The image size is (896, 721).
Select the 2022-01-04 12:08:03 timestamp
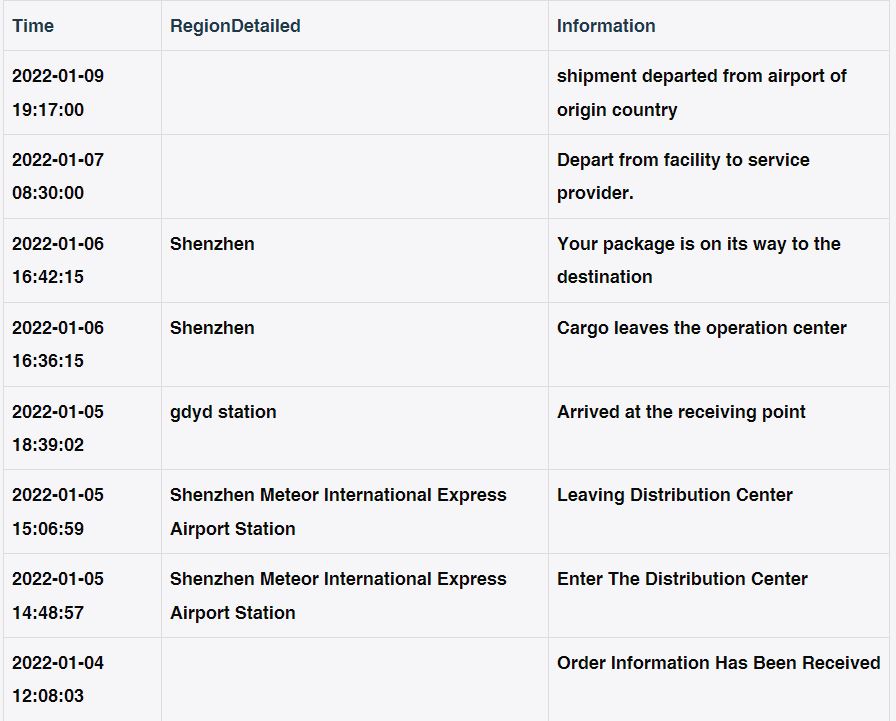[x=58, y=679]
